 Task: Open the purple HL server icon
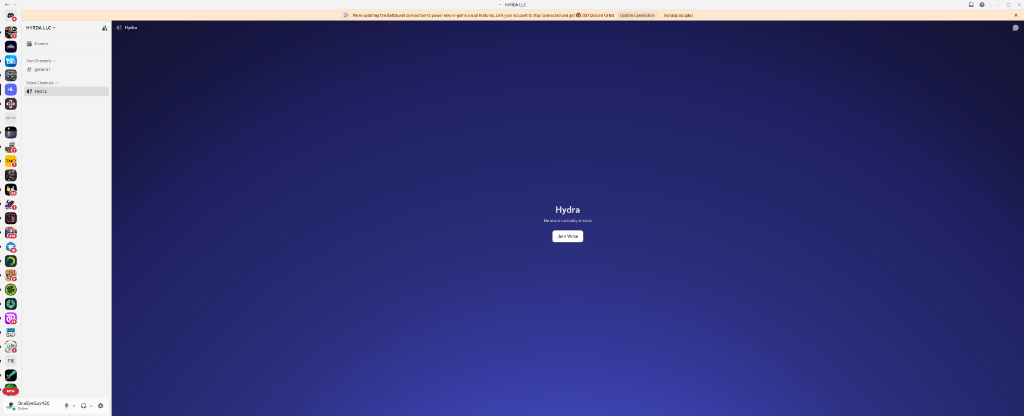click(10, 89)
